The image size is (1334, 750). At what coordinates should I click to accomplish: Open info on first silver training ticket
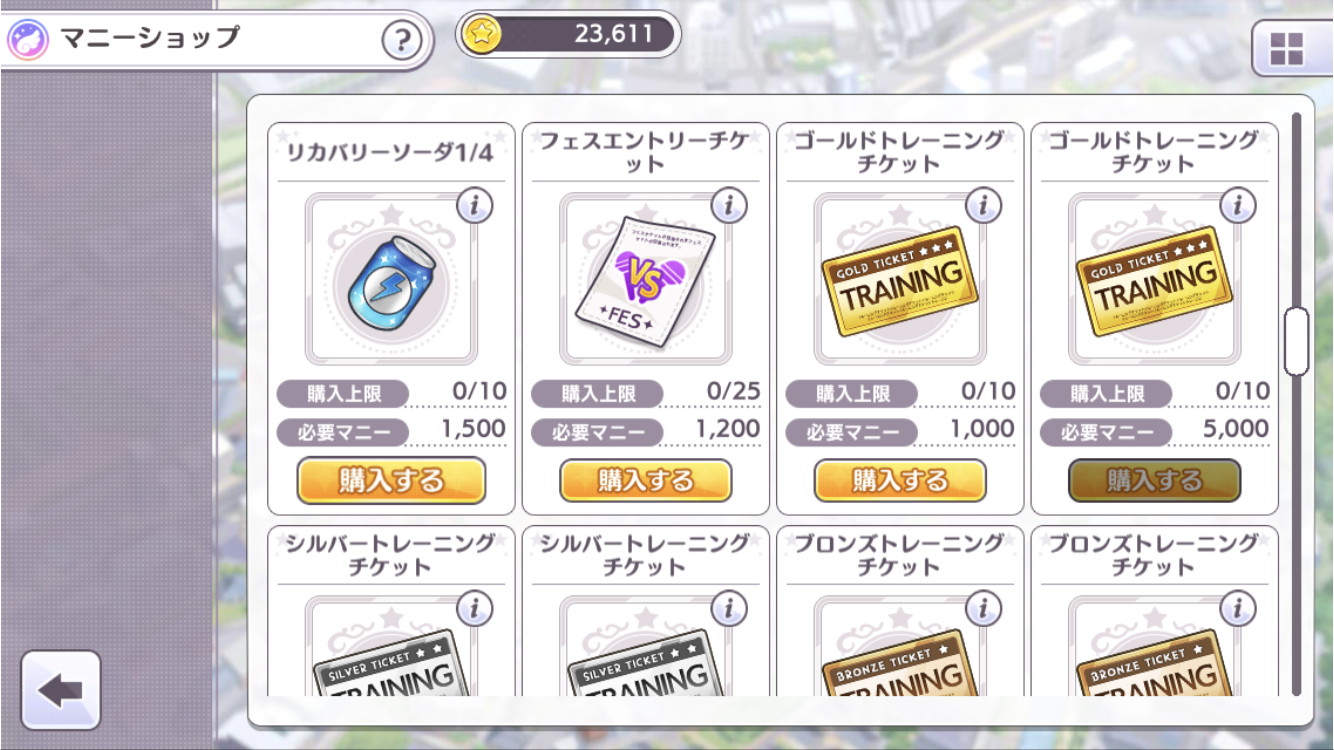point(475,608)
